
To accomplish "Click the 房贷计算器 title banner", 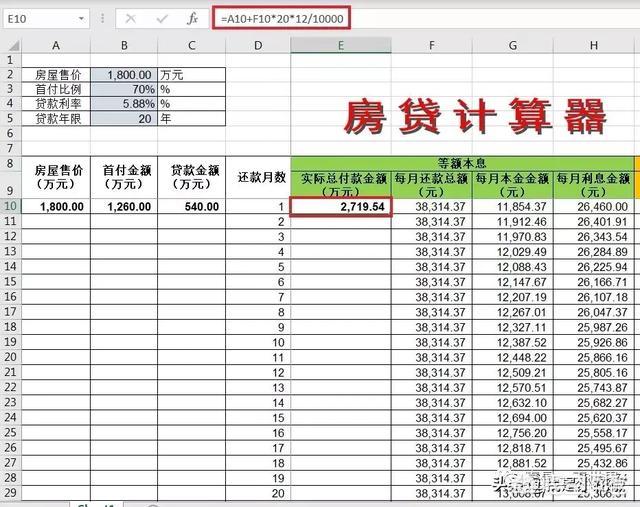I will click(x=475, y=117).
